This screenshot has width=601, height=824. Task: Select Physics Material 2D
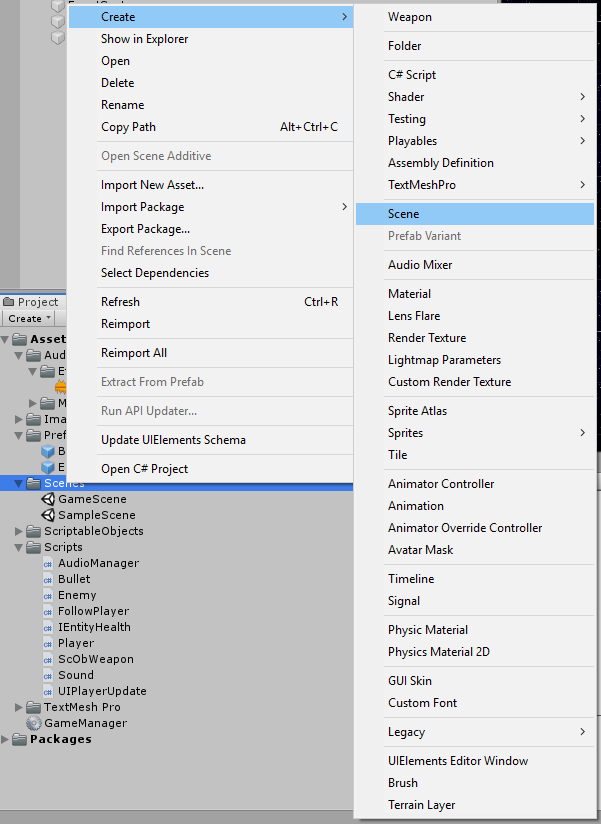[x=475, y=652]
